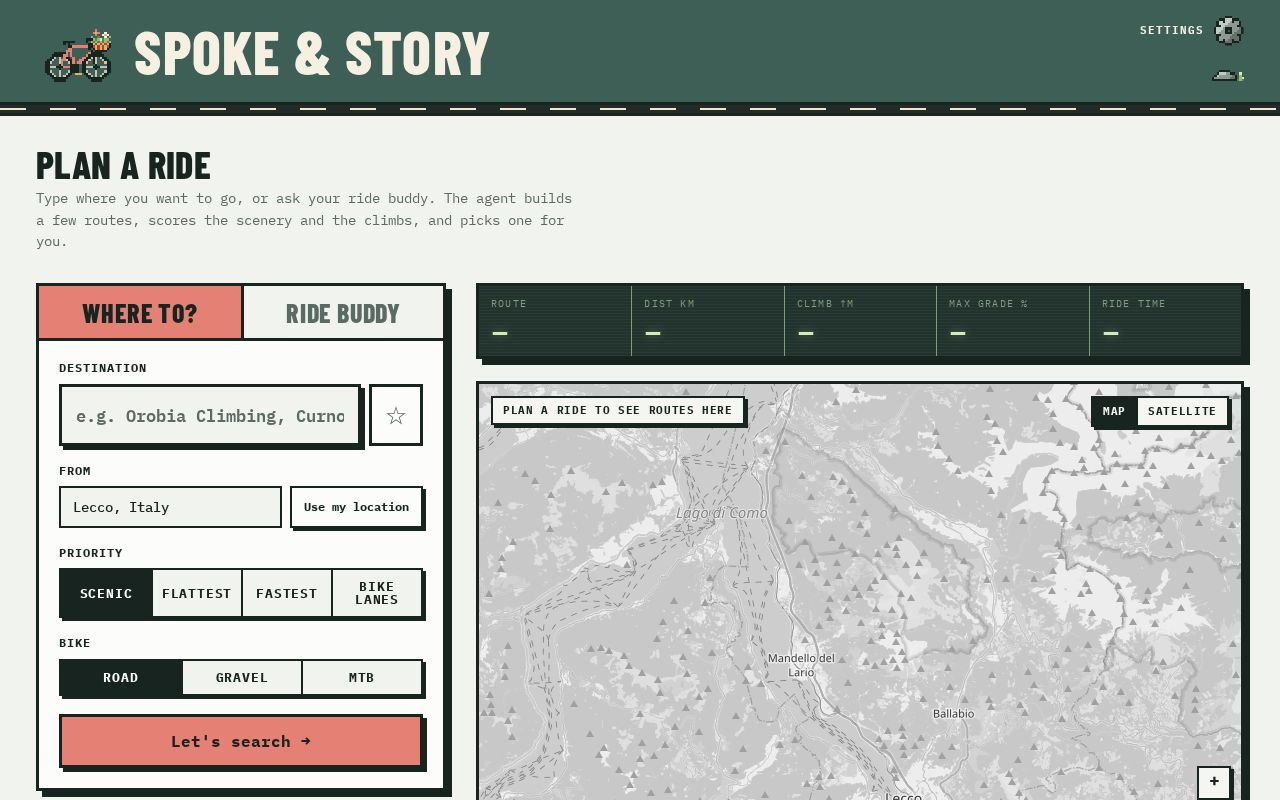This screenshot has width=1280, height=800.
Task: Click the Dist KM stat cell
Action: point(708,320)
